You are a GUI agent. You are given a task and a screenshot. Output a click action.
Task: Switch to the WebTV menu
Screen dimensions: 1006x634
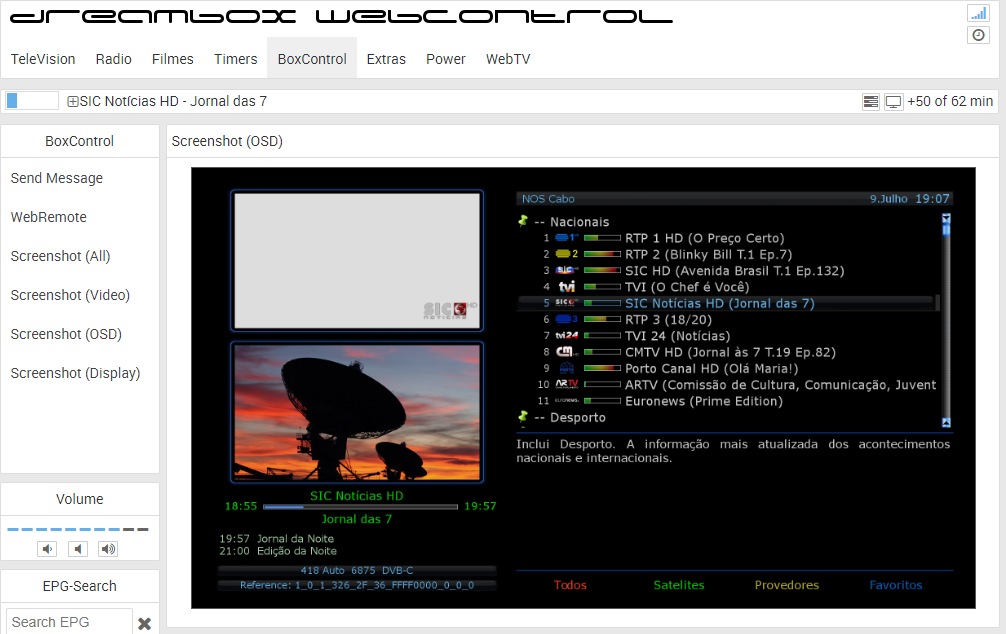pos(508,59)
